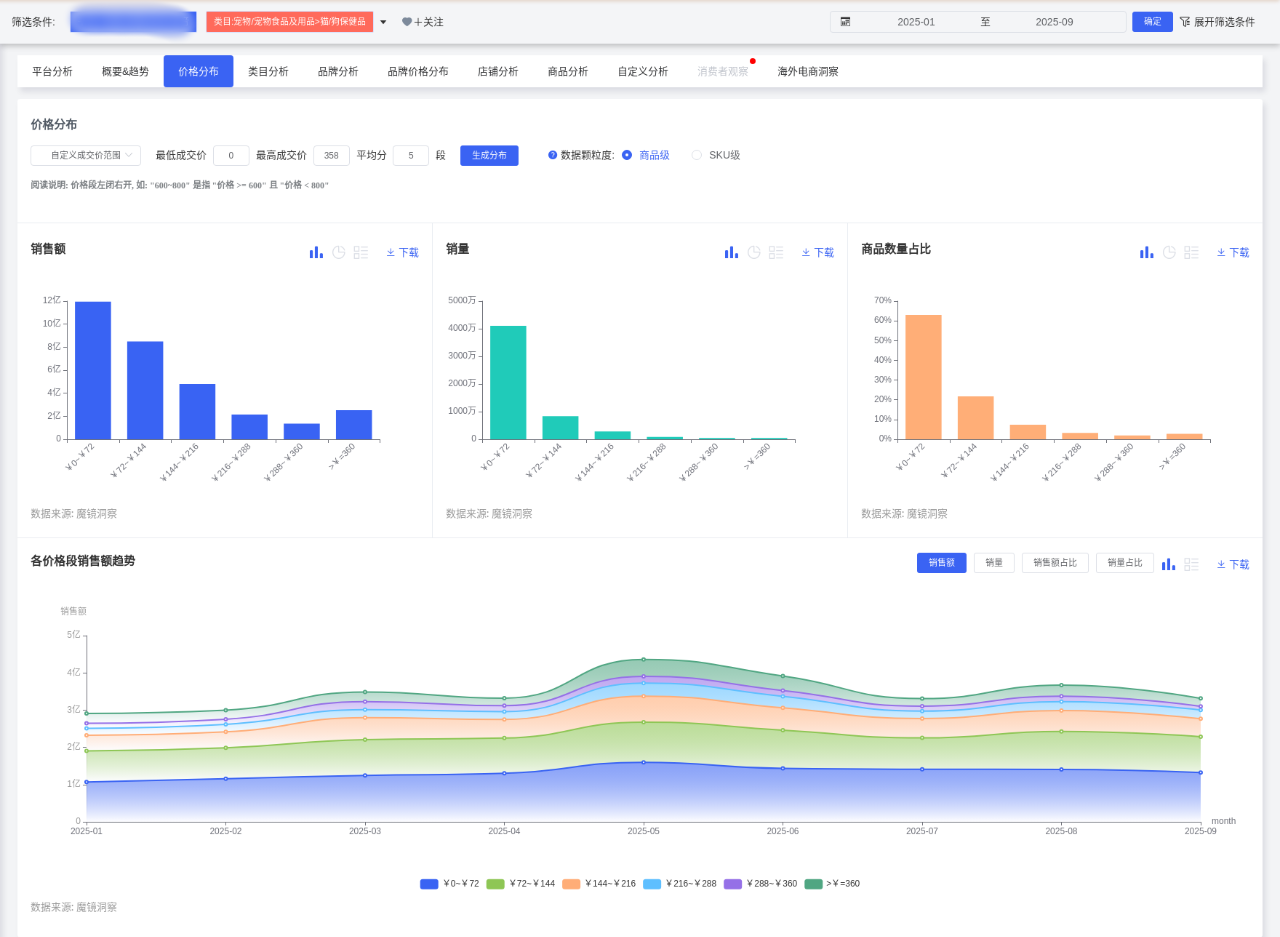Viewport: 1280px width, 937px height.
Task: Show 销量 chart as data table
Action: click(776, 253)
